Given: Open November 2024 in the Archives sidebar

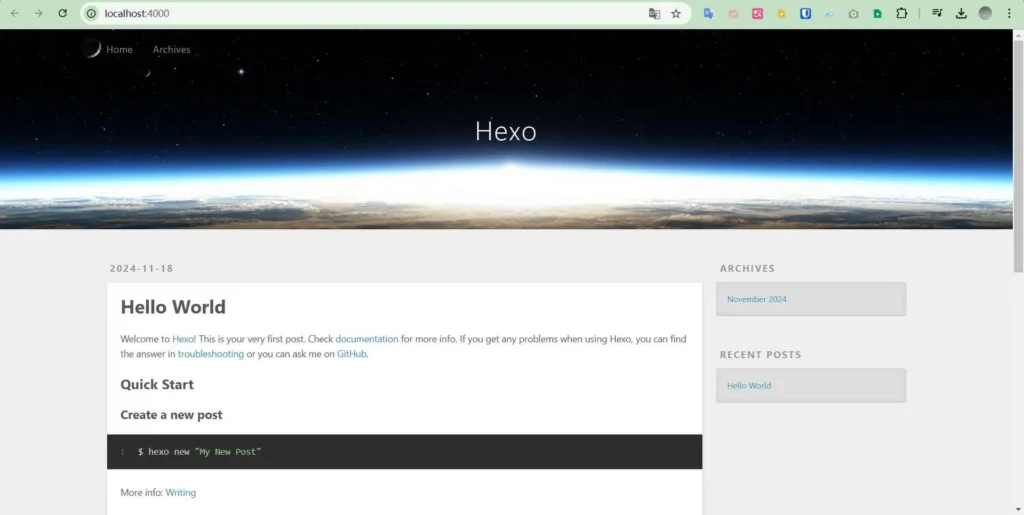Looking at the screenshot, I should tap(756, 299).
